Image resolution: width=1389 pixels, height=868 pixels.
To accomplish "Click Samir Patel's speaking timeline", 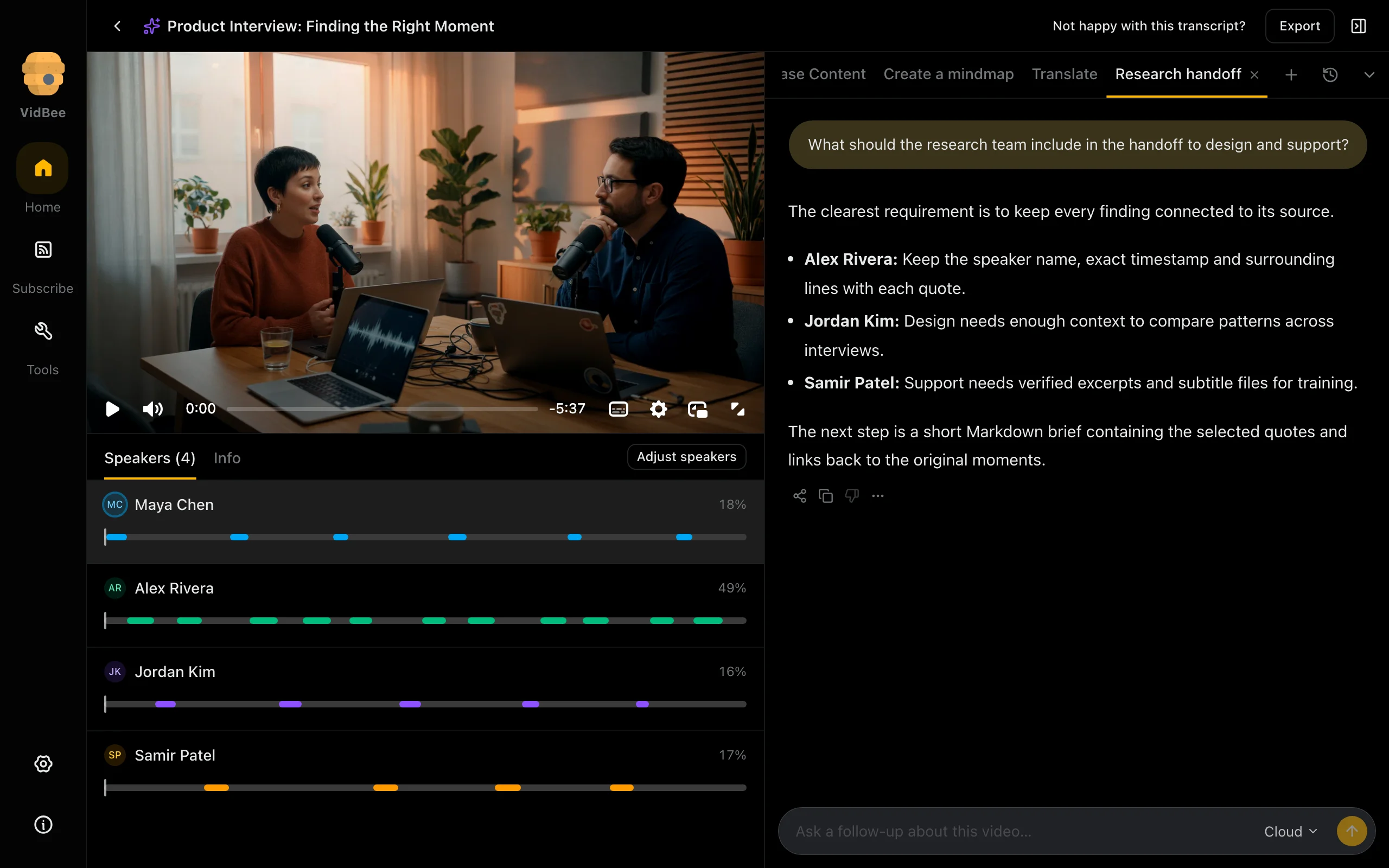I will coord(425,788).
